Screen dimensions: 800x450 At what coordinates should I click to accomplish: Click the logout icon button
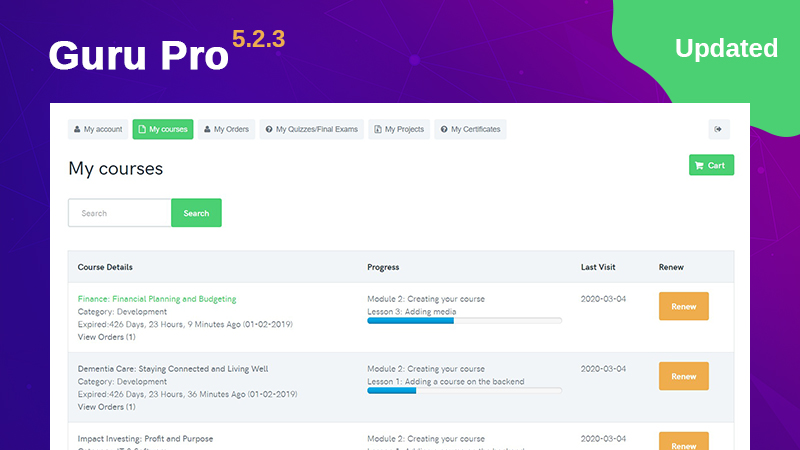719,129
